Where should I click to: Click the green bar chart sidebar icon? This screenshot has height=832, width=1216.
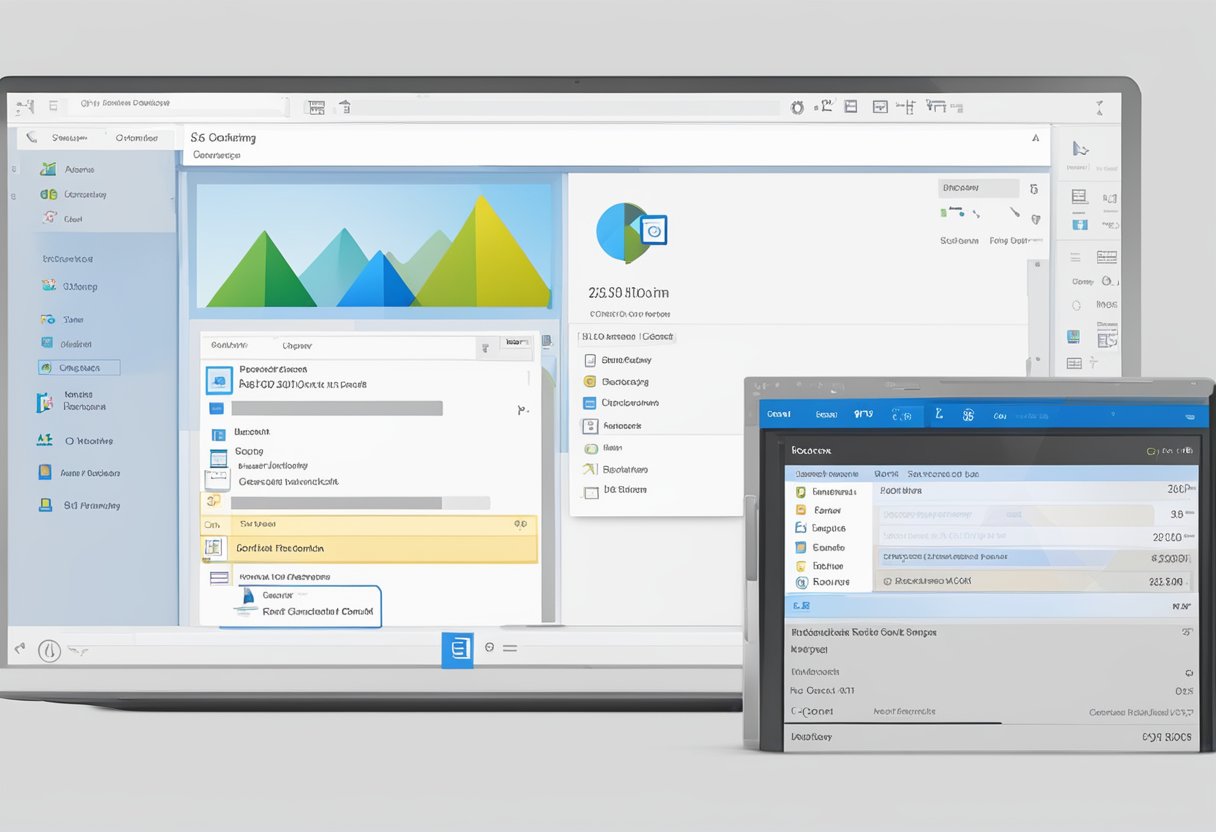(x=47, y=194)
